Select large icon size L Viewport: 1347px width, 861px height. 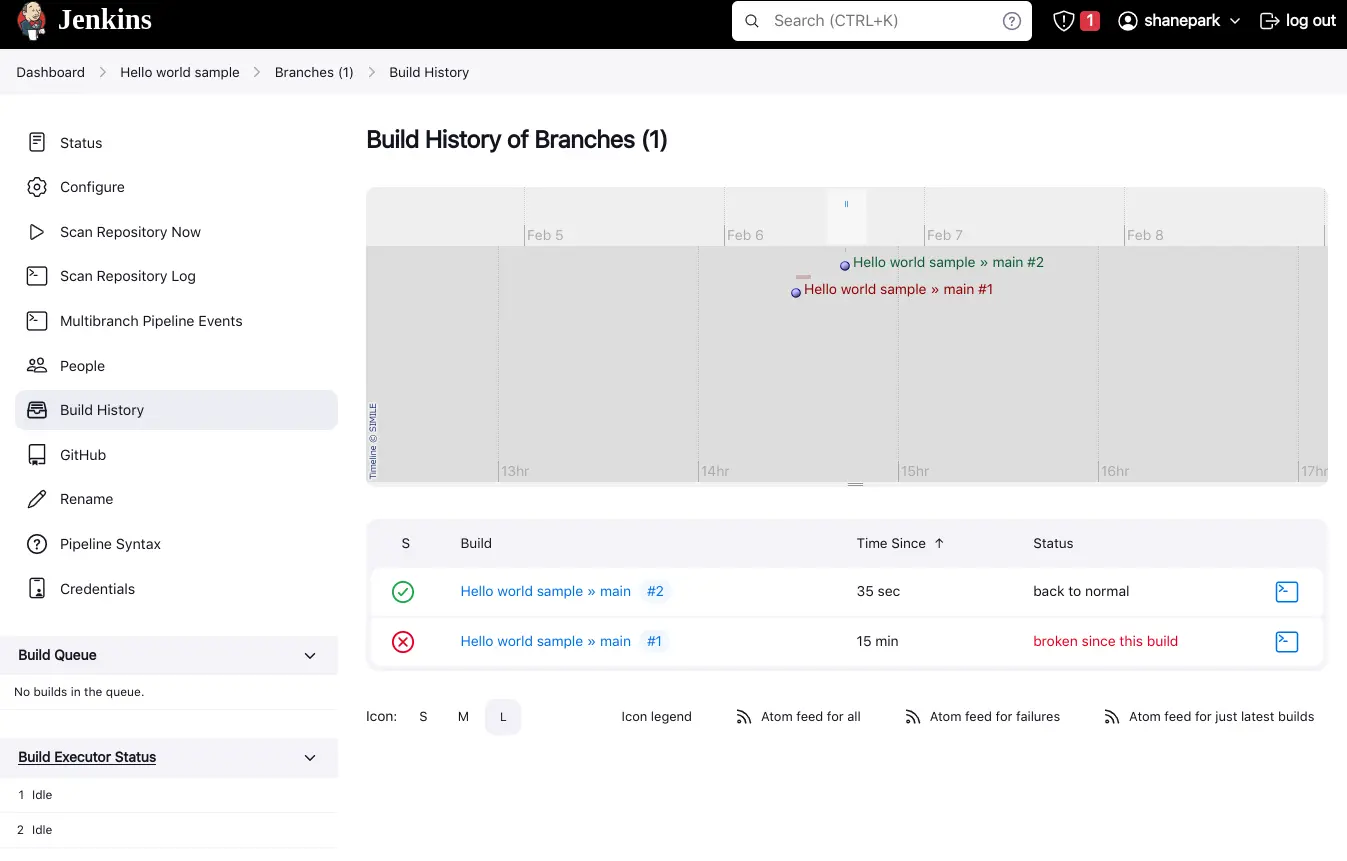(503, 717)
